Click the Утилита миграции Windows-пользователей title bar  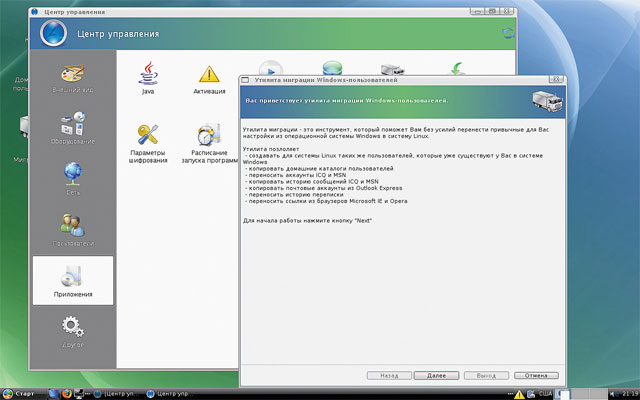click(402, 80)
